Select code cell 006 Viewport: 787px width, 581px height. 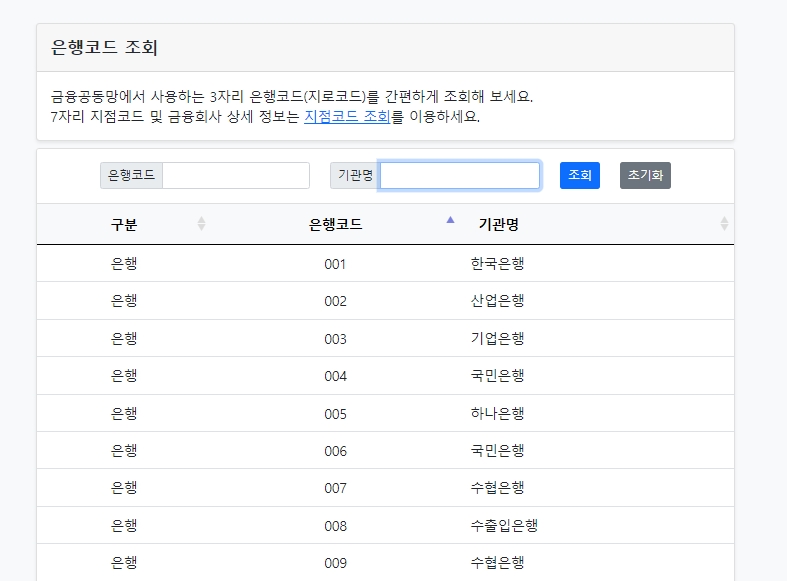335,452
